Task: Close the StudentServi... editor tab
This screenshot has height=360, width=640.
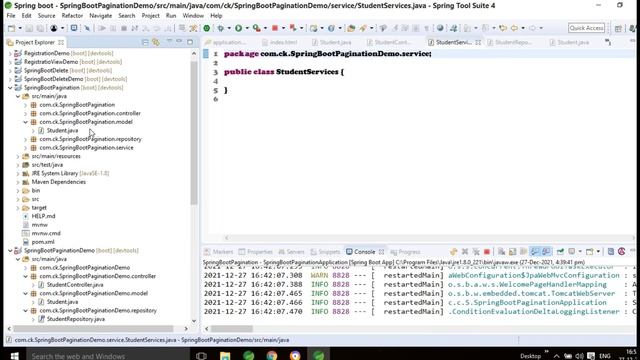Action: click(478, 42)
